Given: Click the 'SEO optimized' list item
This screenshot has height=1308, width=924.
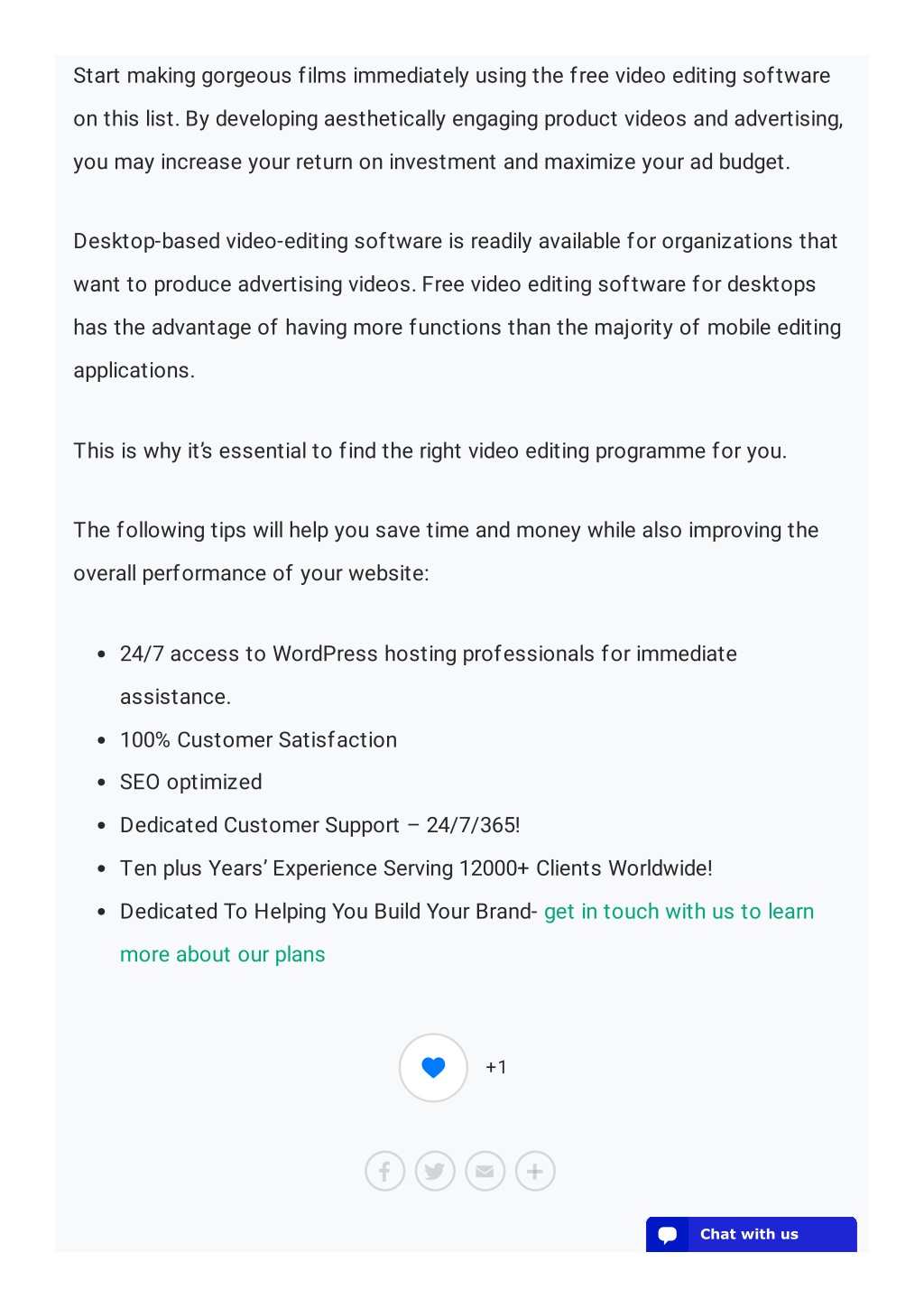Looking at the screenshot, I should click(191, 783).
